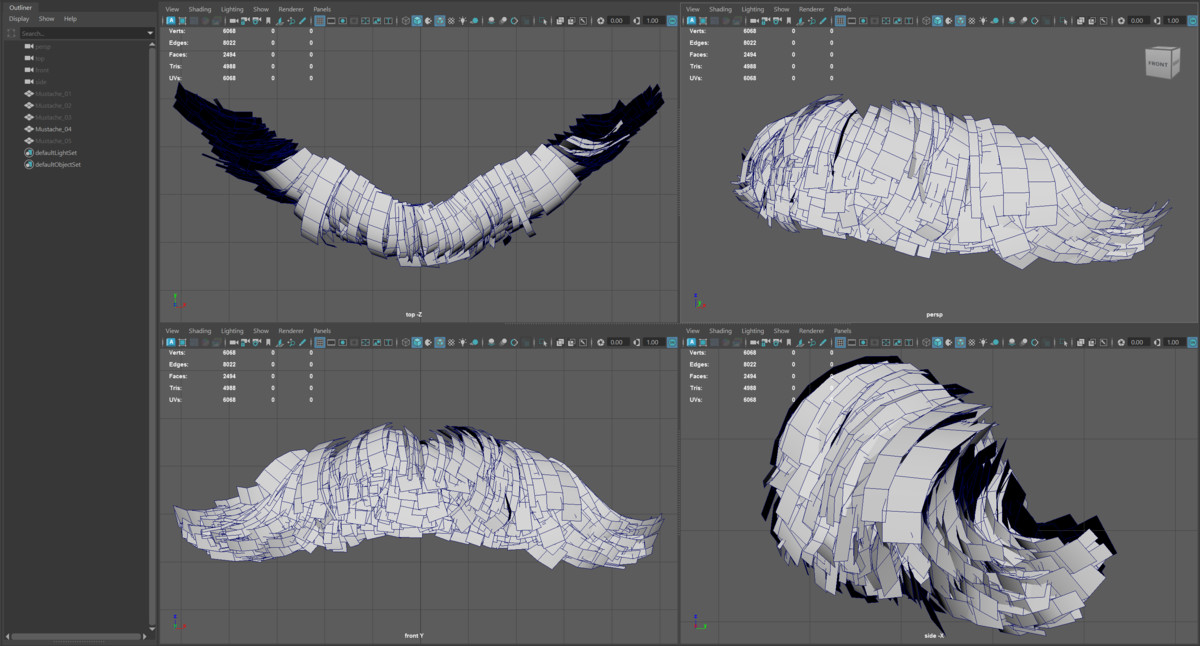Toggle shadows icon in side-X panel toolbar
The image size is (1200, 646).
click(x=995, y=342)
